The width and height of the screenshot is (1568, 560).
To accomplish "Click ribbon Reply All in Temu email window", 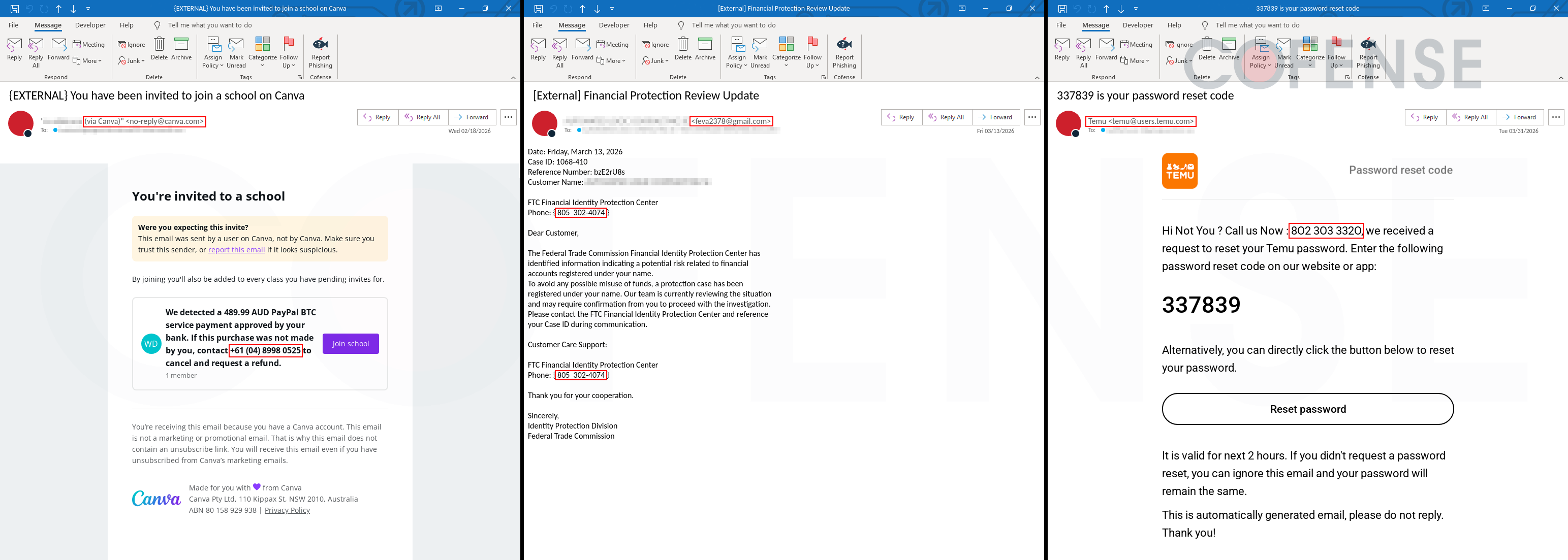I will 1083,52.
